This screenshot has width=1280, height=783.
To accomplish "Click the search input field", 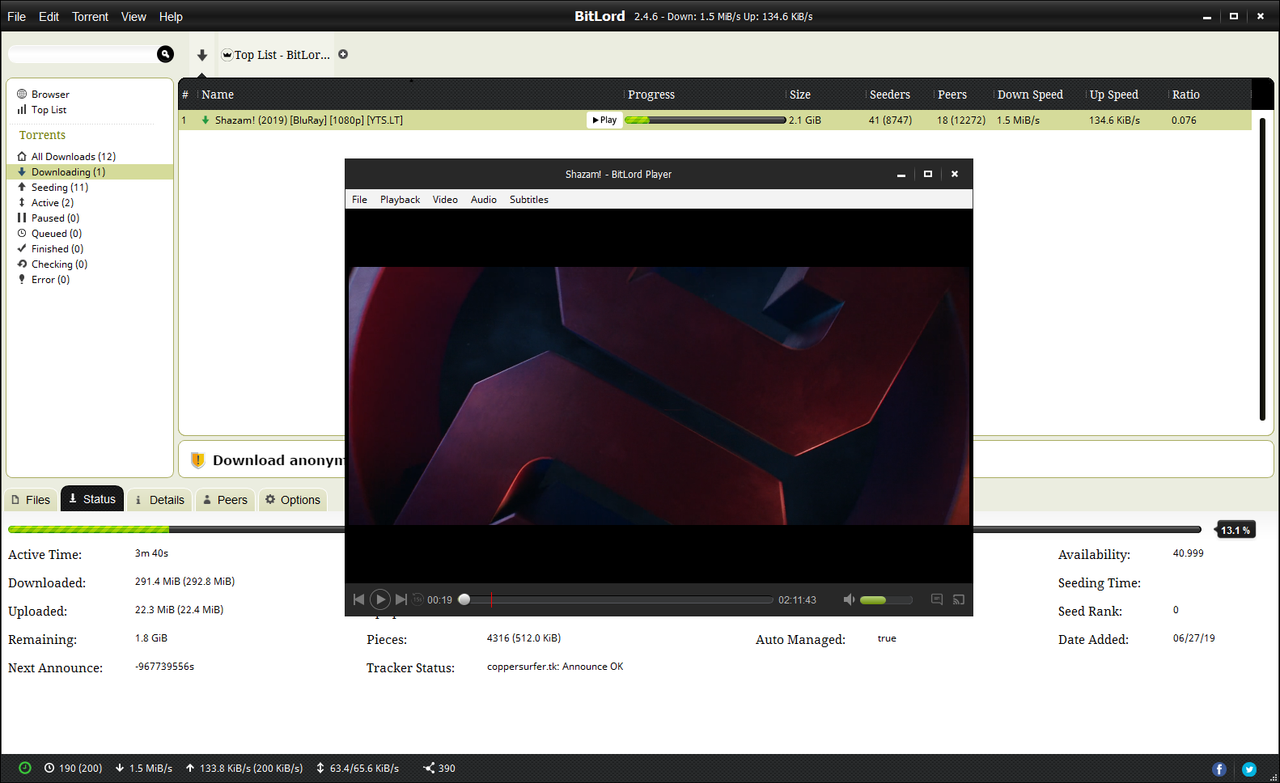I will [82, 54].
